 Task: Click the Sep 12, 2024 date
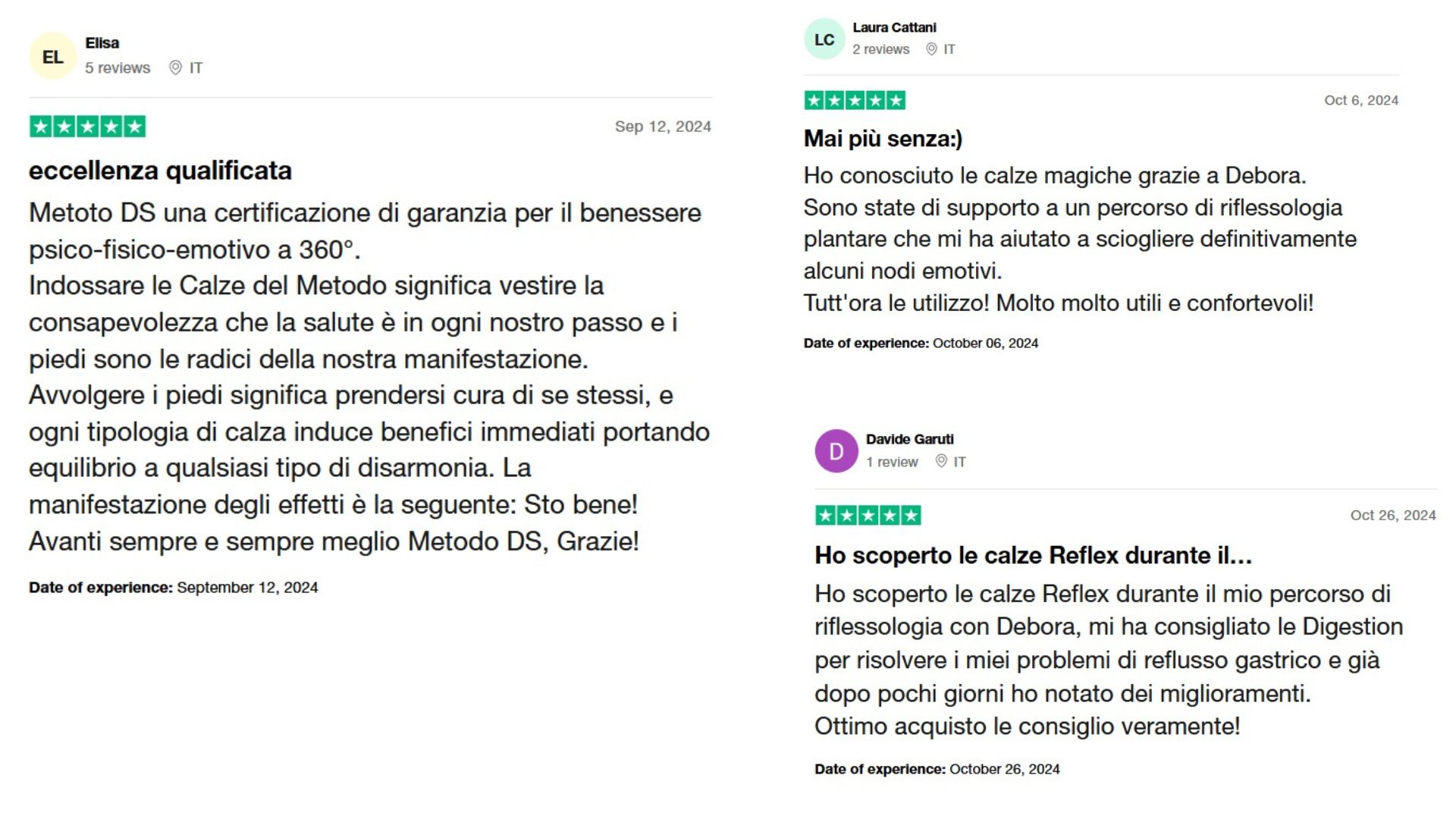[663, 127]
